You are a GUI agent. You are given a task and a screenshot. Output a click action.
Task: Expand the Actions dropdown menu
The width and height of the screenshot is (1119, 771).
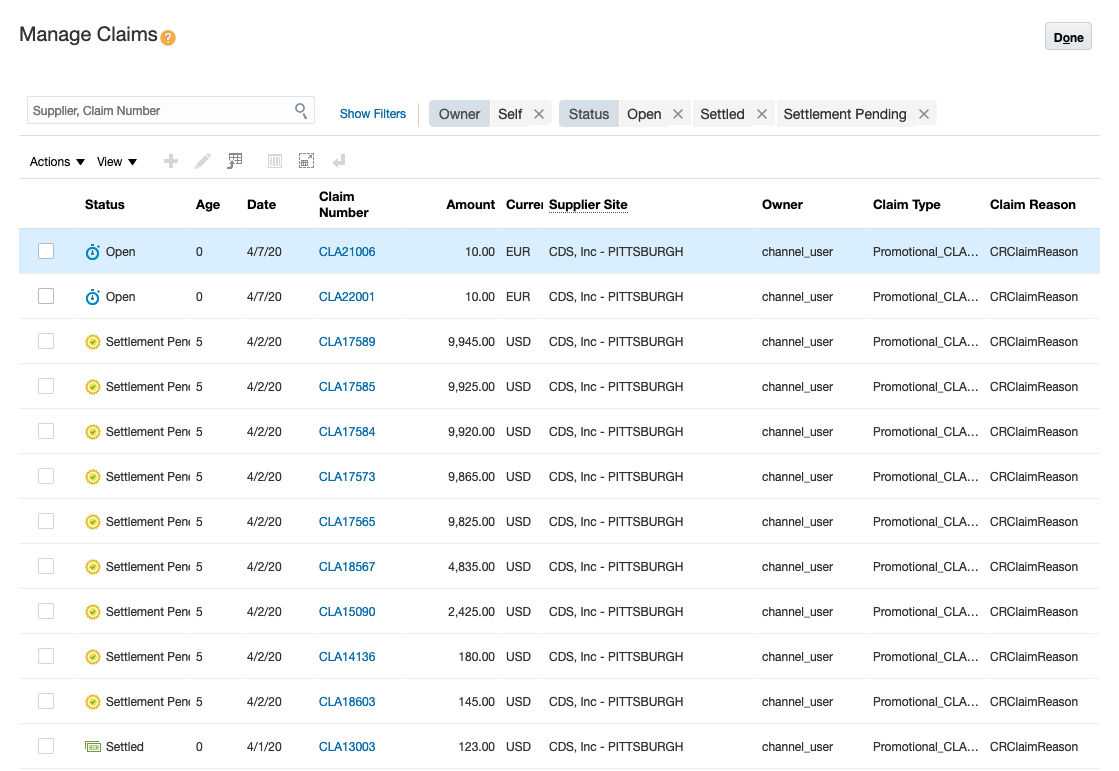(x=55, y=161)
